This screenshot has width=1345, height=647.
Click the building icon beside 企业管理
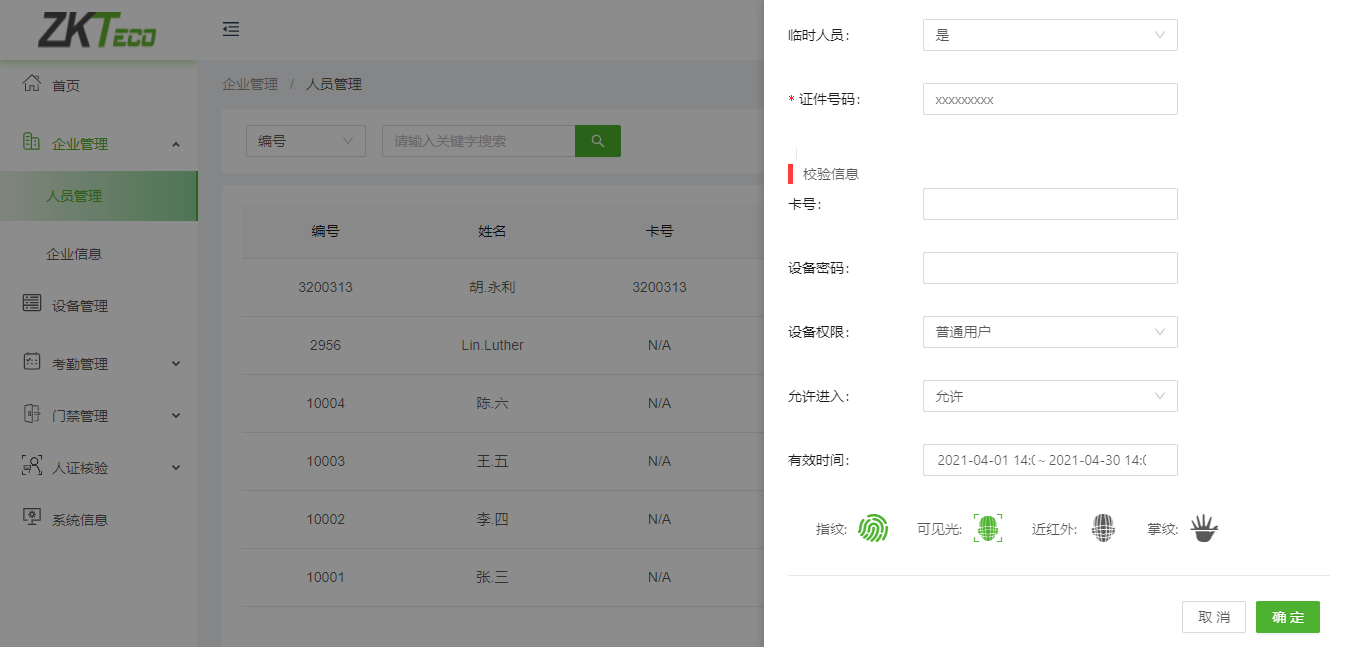click(32, 142)
